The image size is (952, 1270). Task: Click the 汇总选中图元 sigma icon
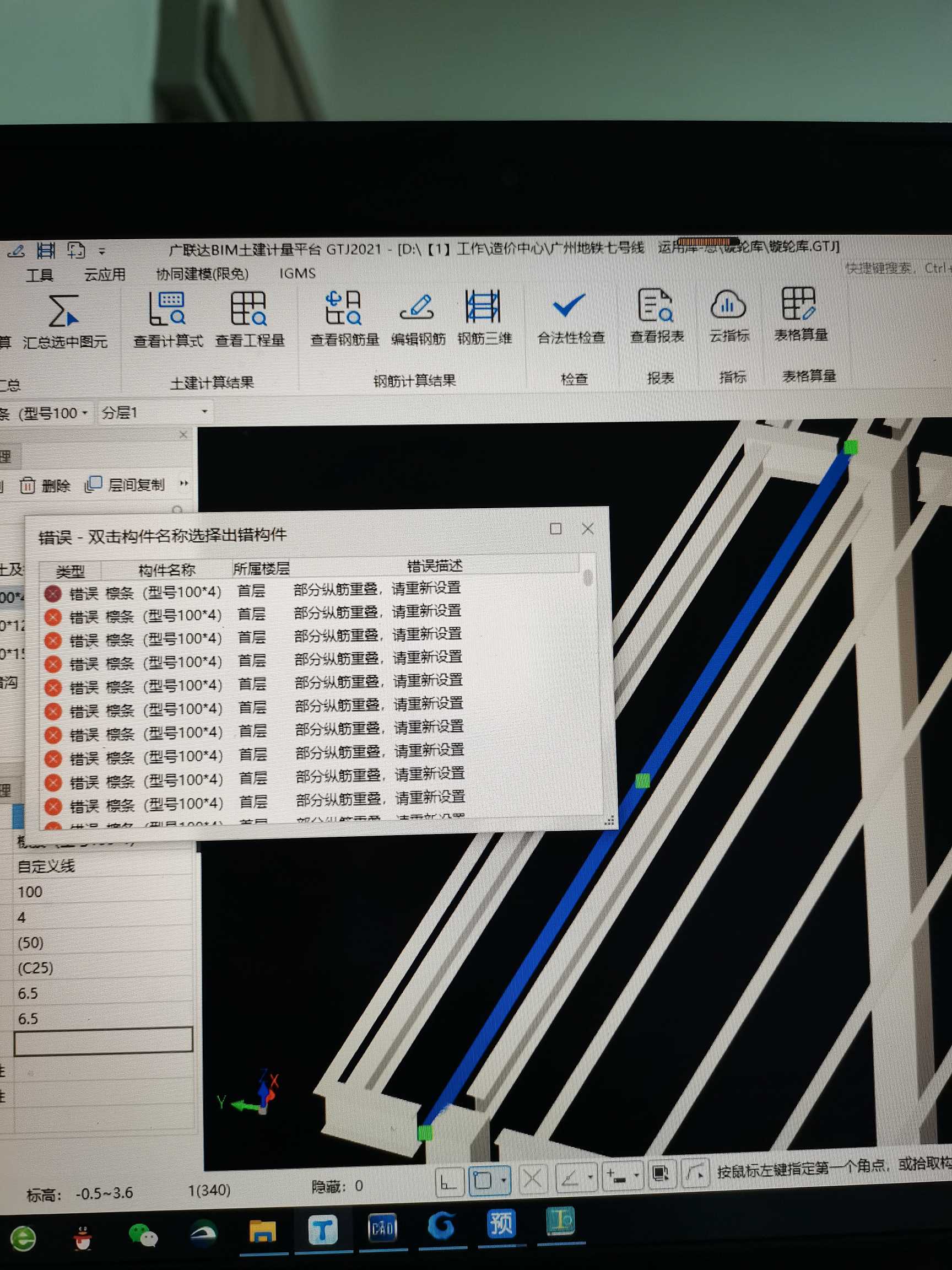64,310
